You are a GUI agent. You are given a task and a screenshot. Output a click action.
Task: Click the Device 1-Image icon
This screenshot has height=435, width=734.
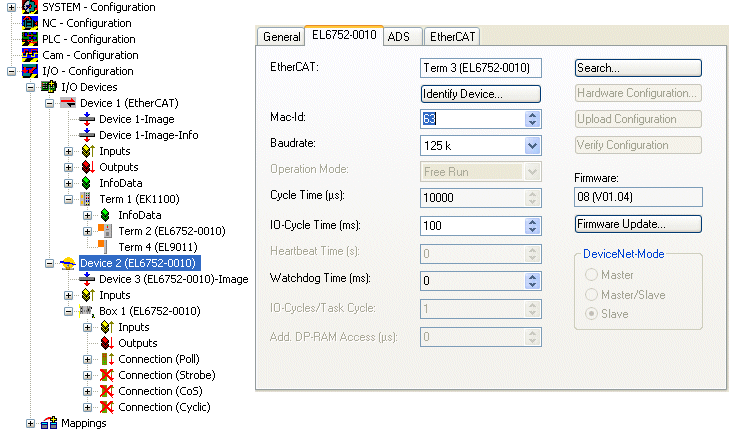(x=87, y=119)
